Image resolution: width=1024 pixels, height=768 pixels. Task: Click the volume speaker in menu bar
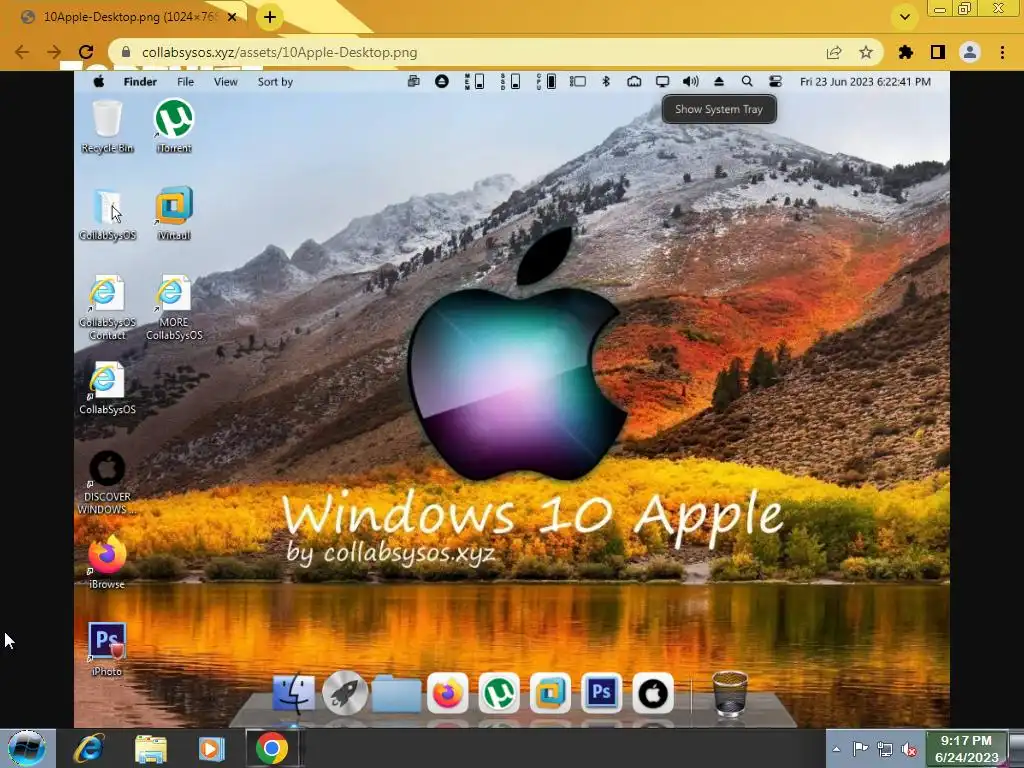(x=690, y=82)
